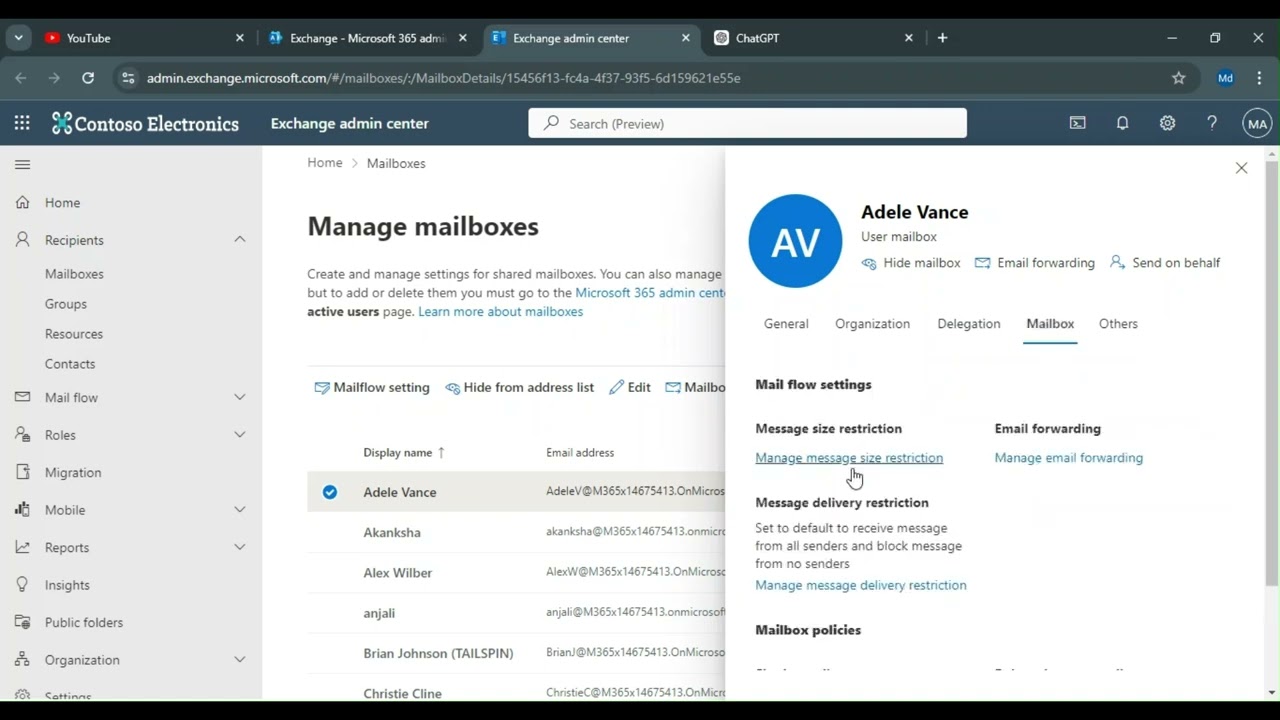Open the browser profile Md icon
This screenshot has height=720, width=1280.
[x=1225, y=78]
